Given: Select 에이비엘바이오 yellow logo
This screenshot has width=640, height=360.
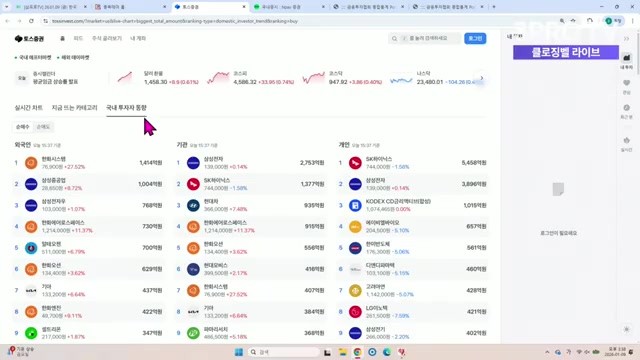Looking at the screenshot, I should tap(355, 227).
